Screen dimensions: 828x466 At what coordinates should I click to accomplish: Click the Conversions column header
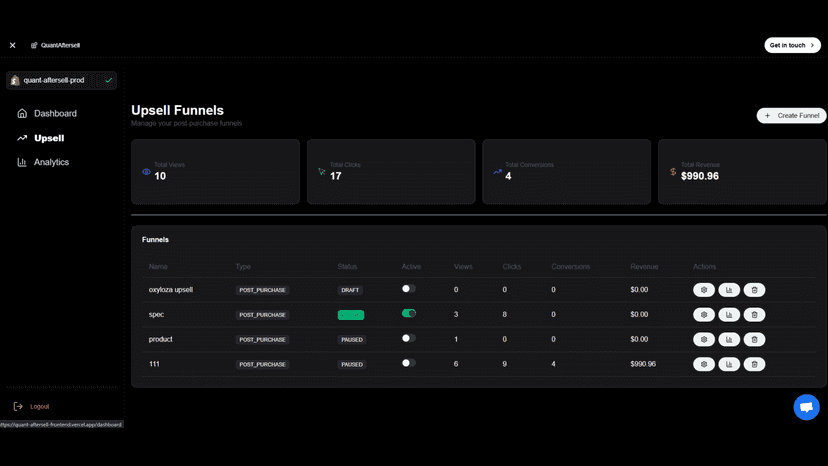point(571,267)
